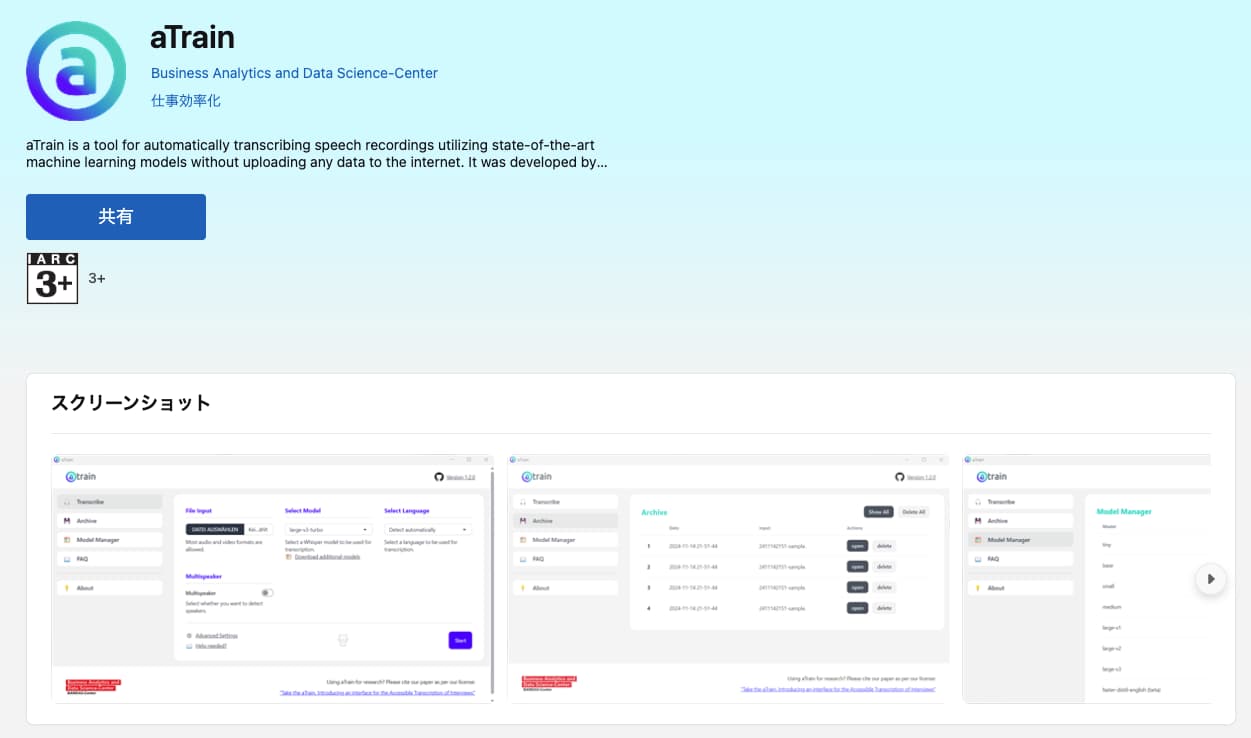Viewport: 1251px width, 738px height.
Task: Open the Model Manager screenshot thumbnail
Action: [x=1086, y=578]
